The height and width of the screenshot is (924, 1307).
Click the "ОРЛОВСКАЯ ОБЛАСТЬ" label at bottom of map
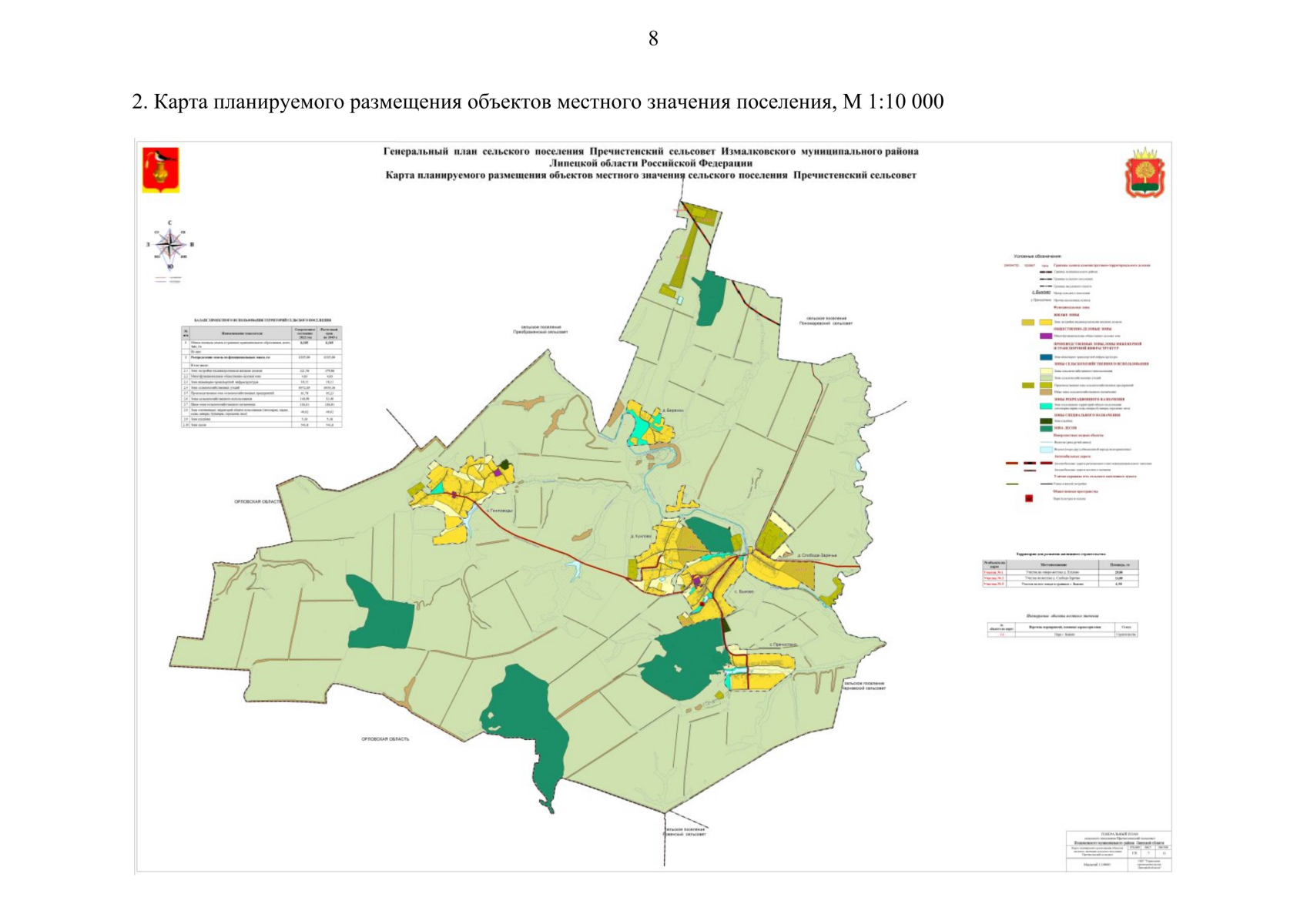(385, 738)
